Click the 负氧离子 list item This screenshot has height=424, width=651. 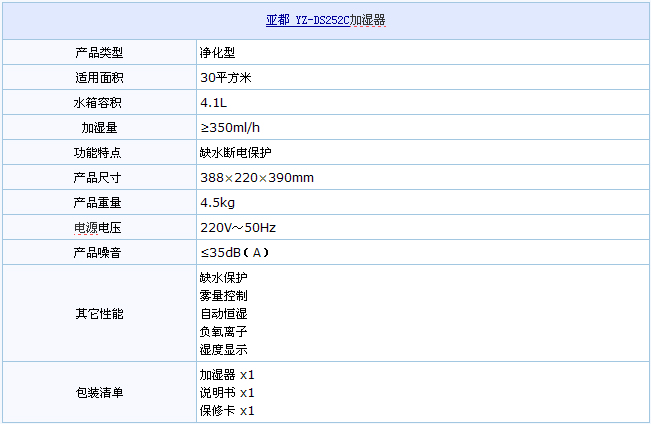point(223,332)
